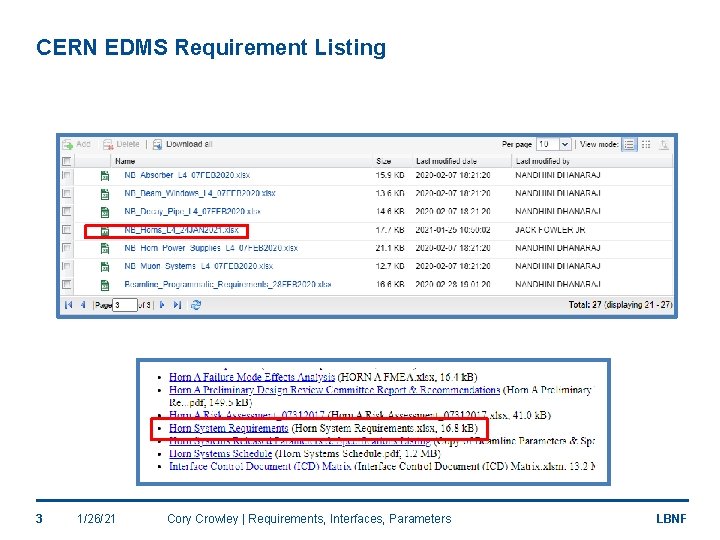Go to last page of listing
720x540 pixels.
[177, 305]
